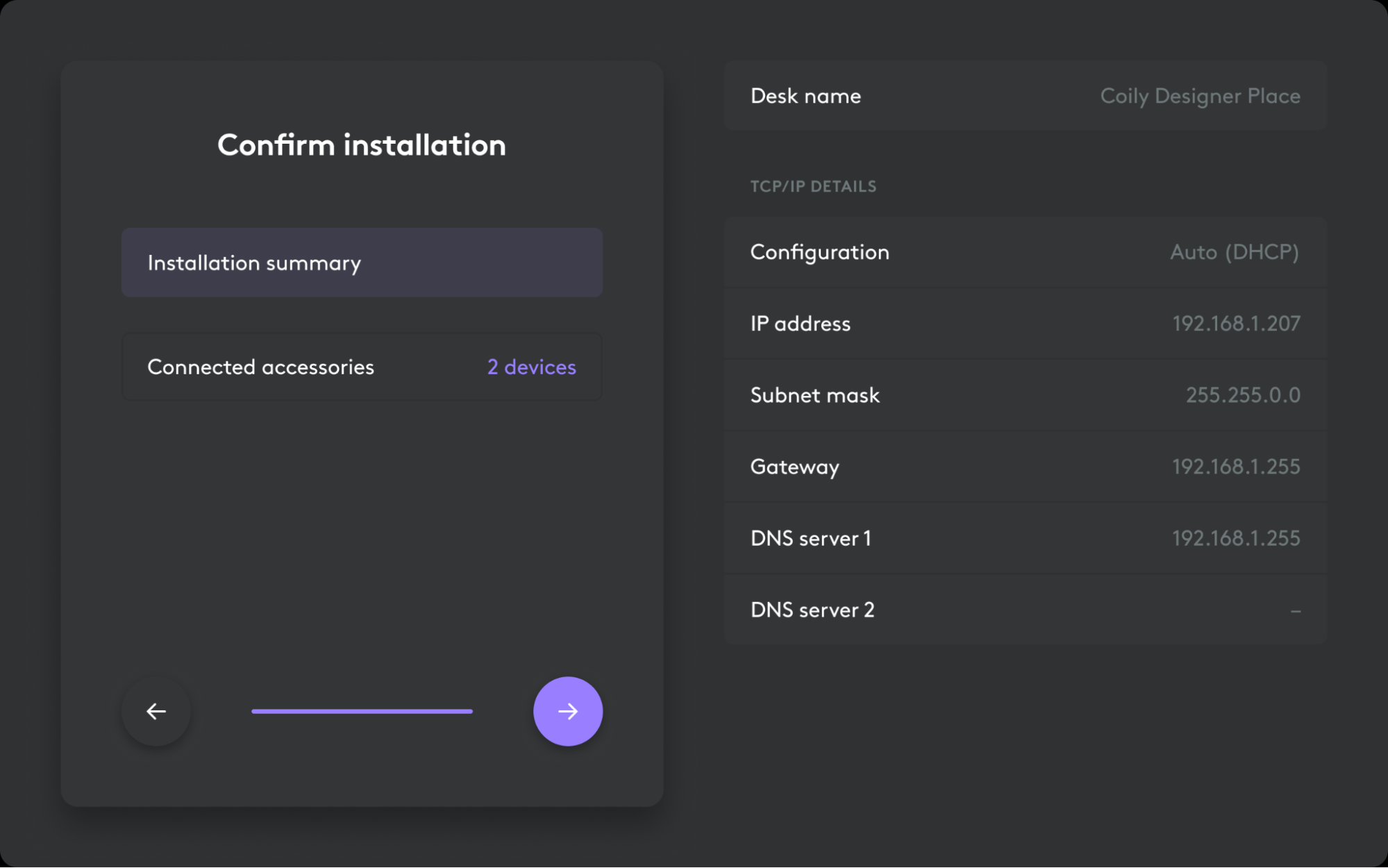
Task: Click the Confirm installation title
Action: tap(362, 144)
